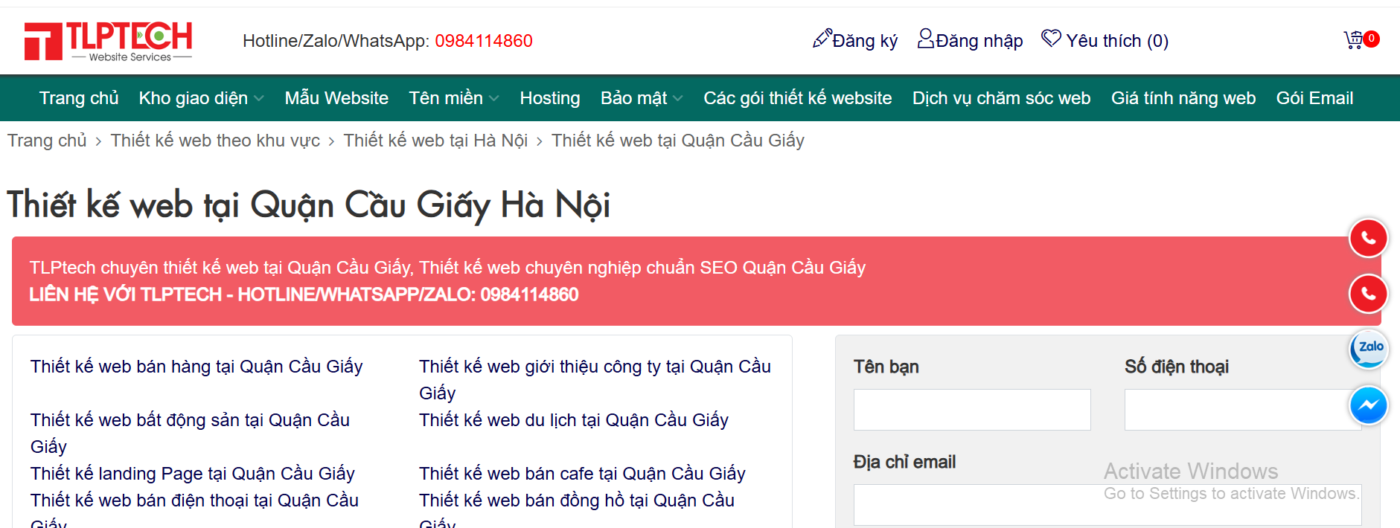Click hotline number 0984114860 in header
The width and height of the screenshot is (1400, 528).
(484, 41)
